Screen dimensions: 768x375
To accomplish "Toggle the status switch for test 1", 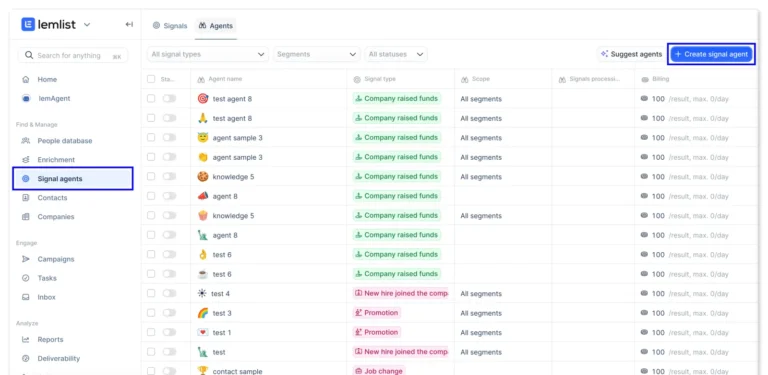I will click(x=169, y=332).
